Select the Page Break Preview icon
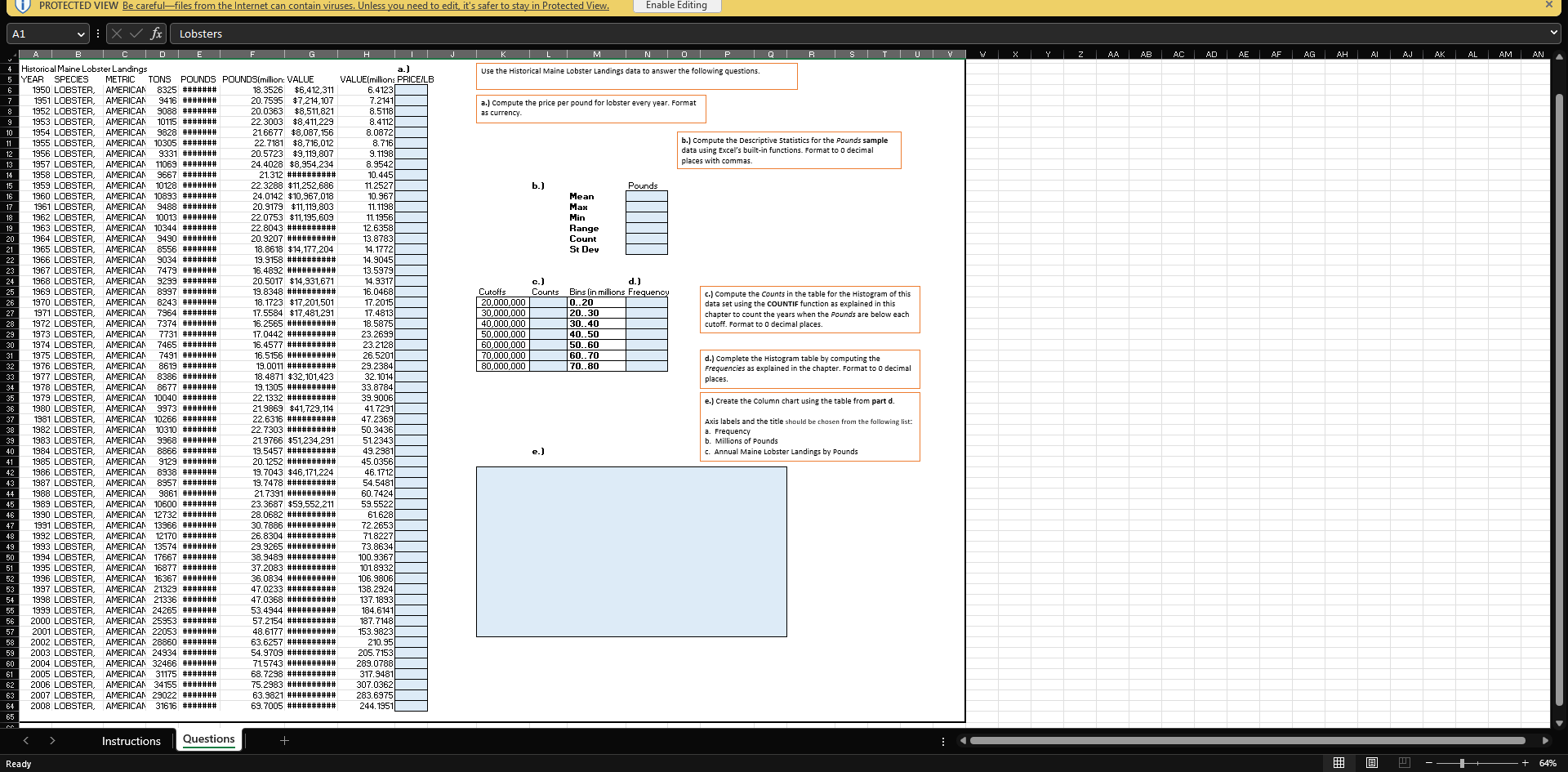The image size is (1568, 772). [x=1403, y=763]
